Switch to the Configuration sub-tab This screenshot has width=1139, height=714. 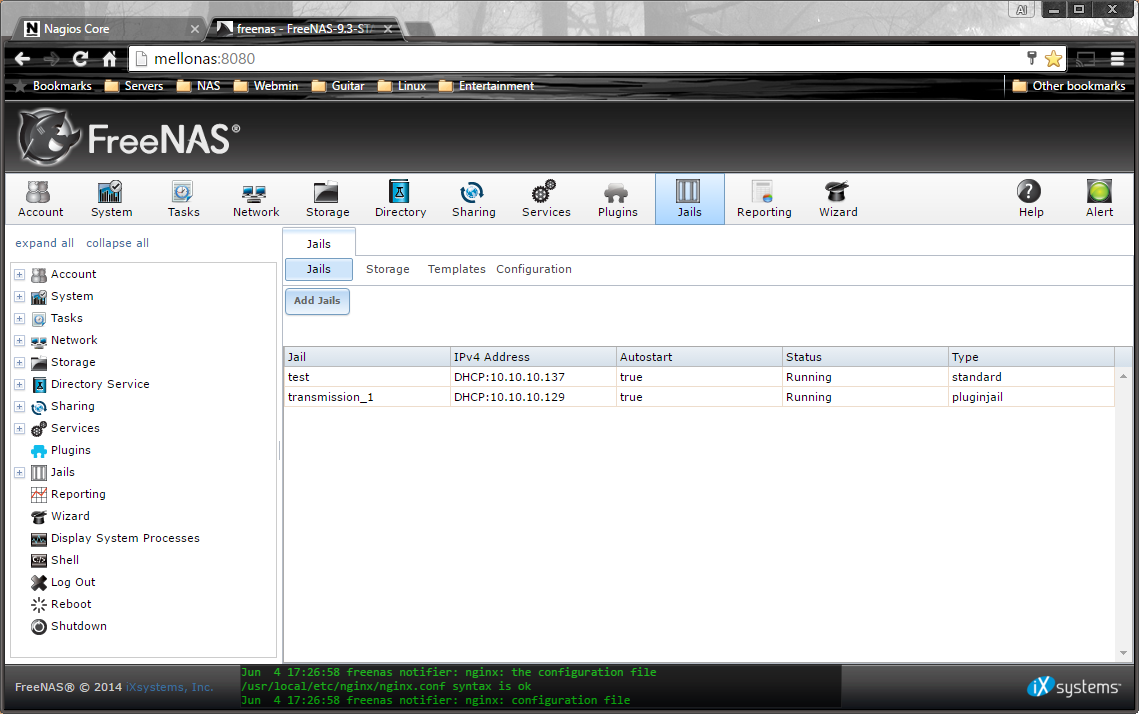pos(534,269)
